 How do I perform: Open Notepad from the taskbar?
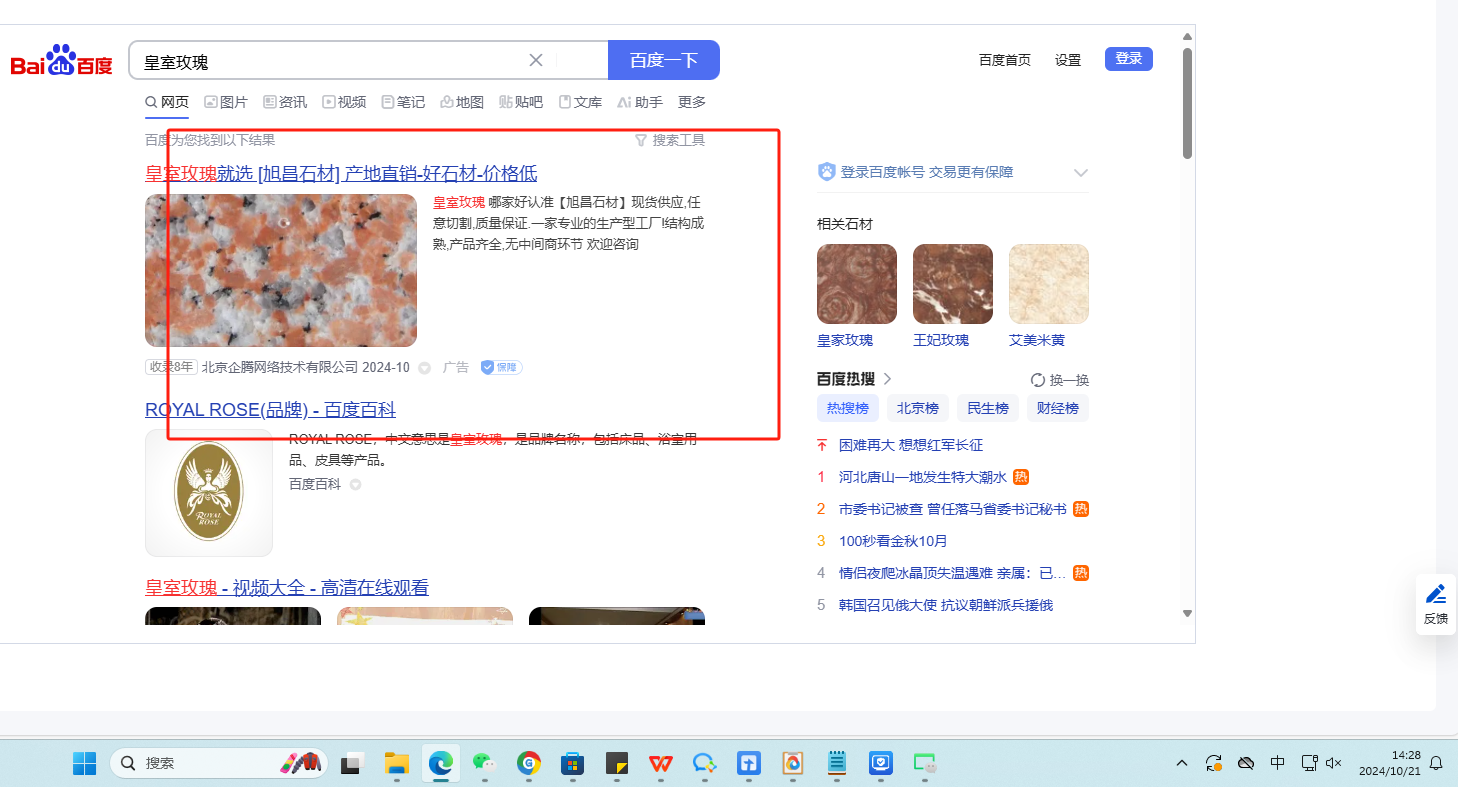point(837,763)
